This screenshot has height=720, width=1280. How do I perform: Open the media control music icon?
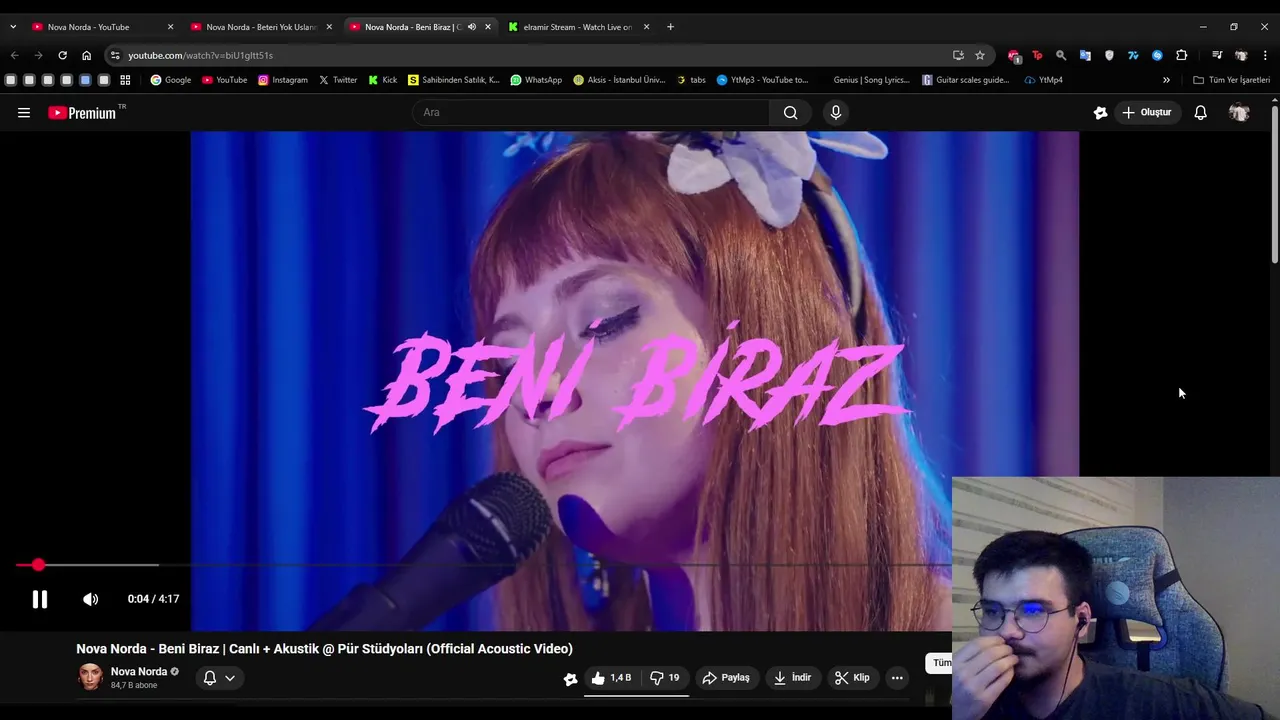[1217, 55]
